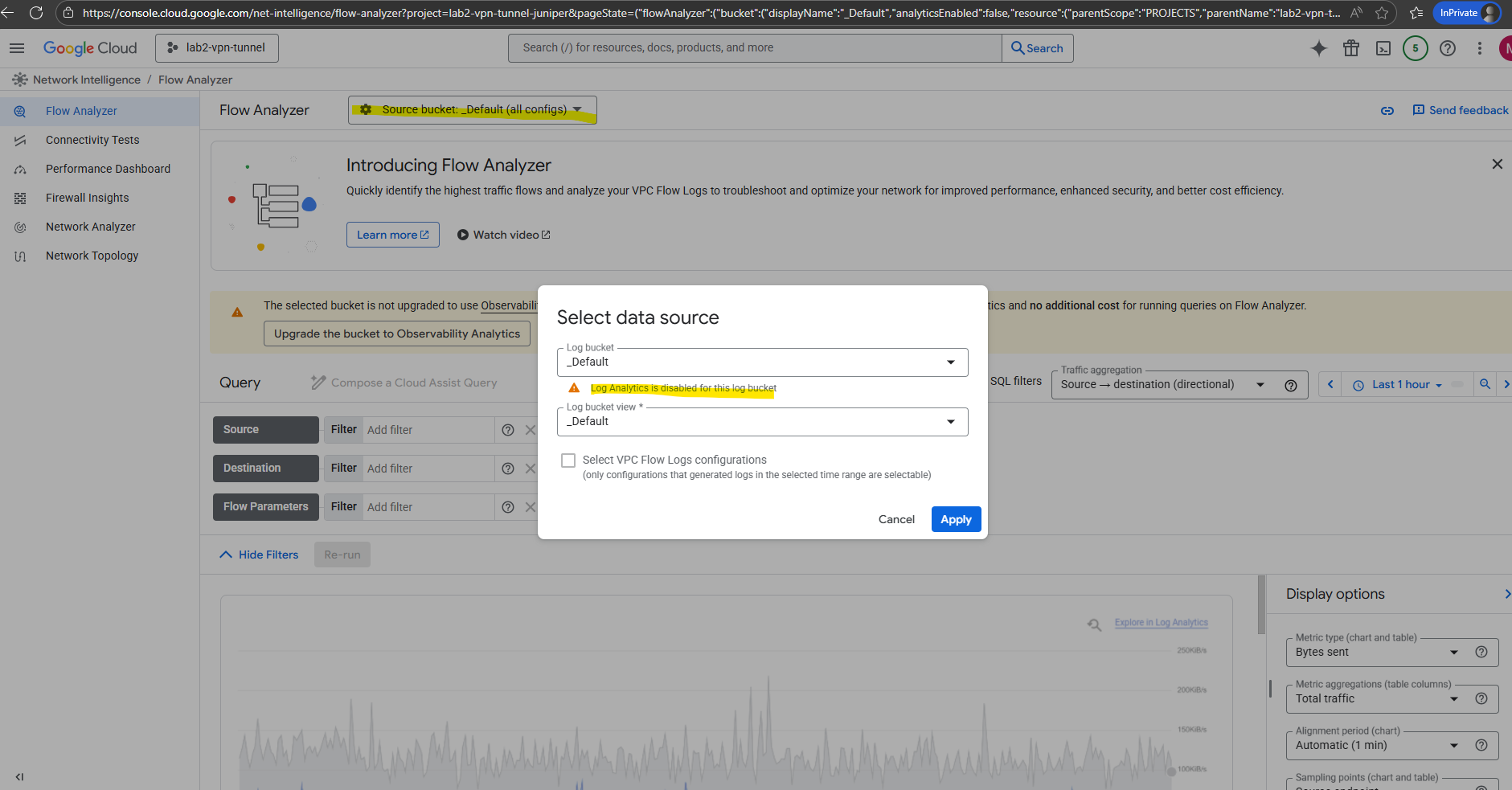Click the browser address bar URL
The height and width of the screenshot is (790, 1512).
pos(711,13)
